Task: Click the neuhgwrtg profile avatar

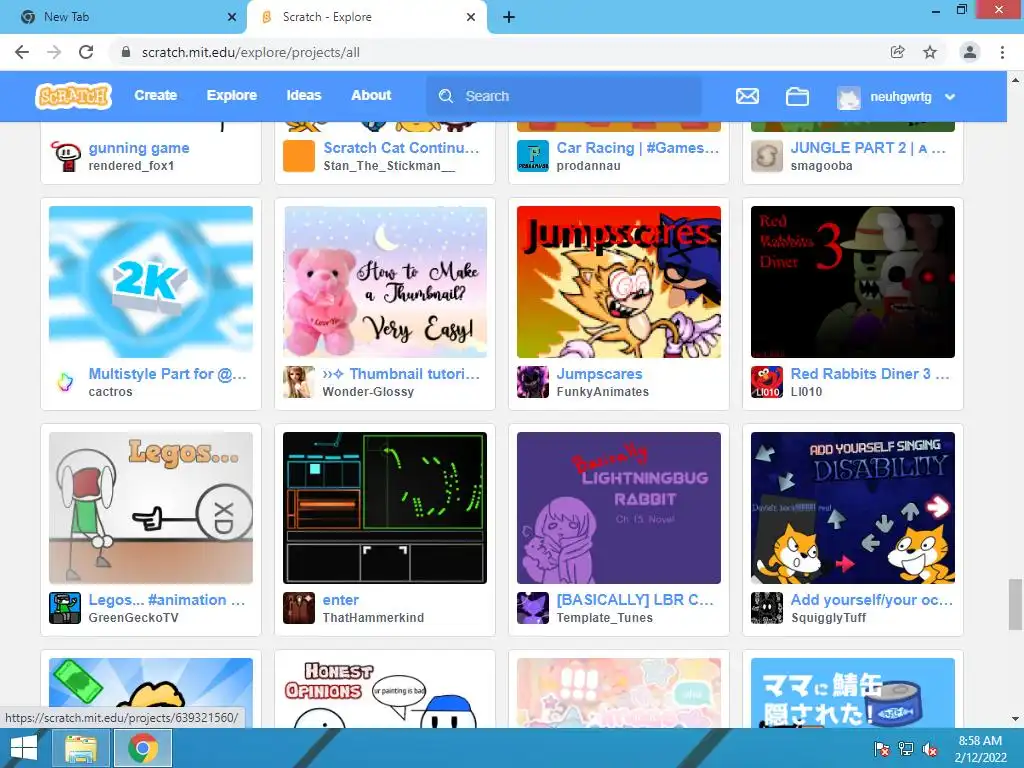Action: (x=848, y=97)
